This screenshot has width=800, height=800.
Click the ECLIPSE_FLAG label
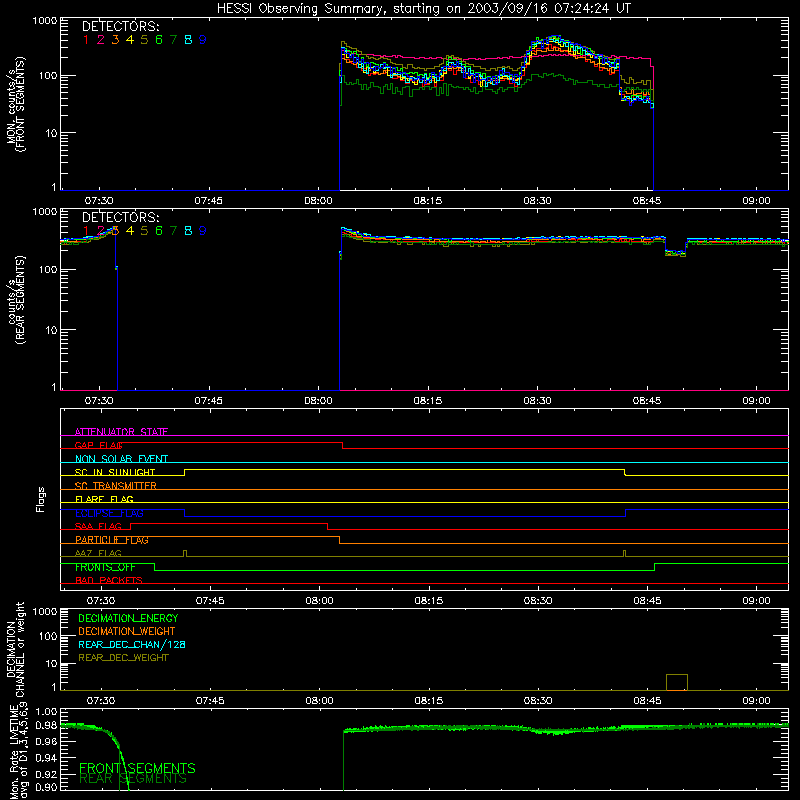point(109,513)
